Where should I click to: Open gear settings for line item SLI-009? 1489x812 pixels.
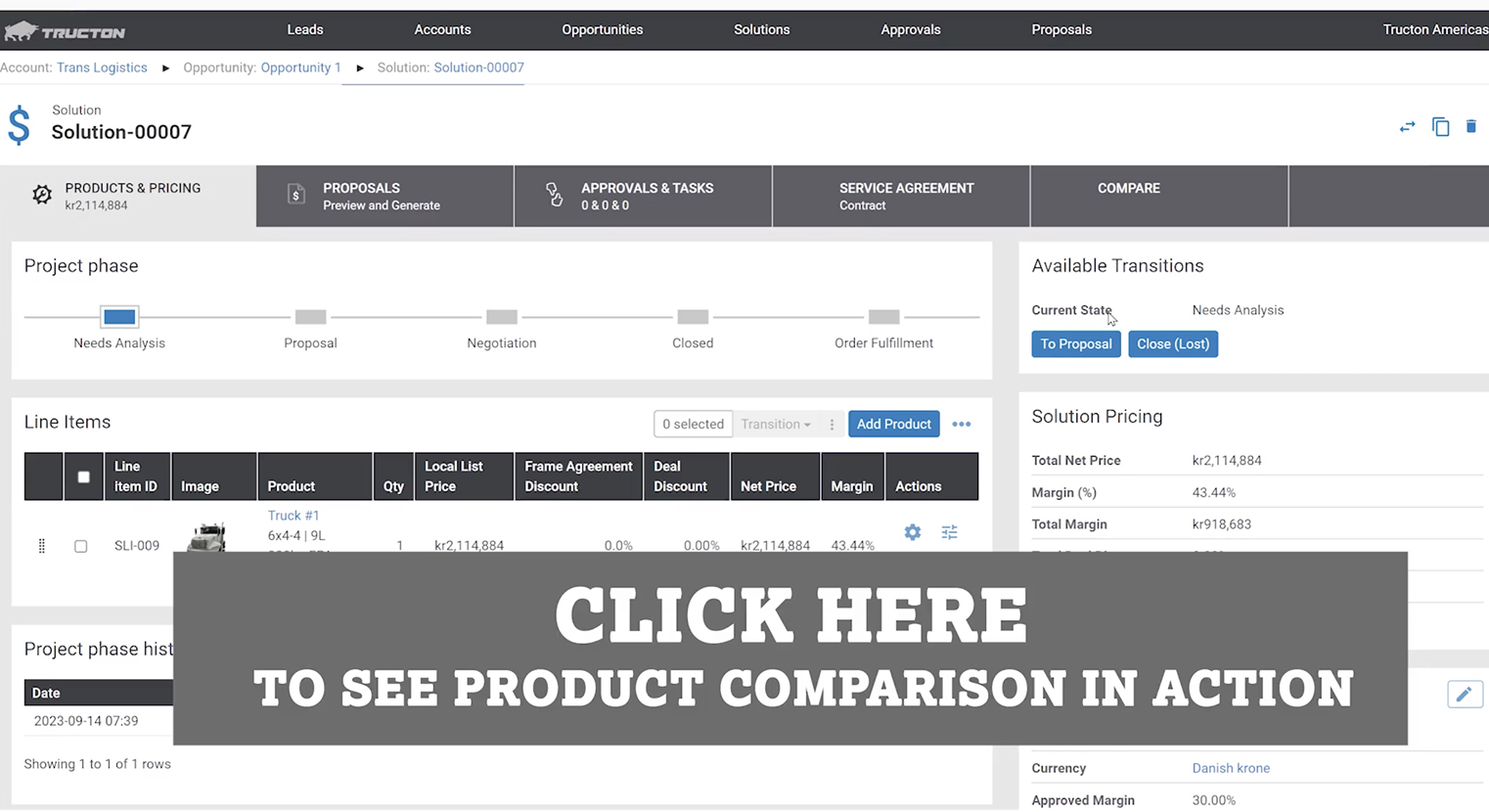(x=912, y=532)
